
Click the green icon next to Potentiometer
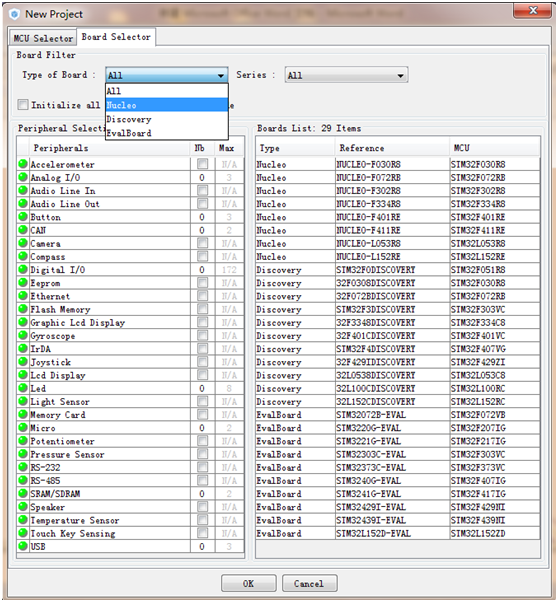click(23, 441)
